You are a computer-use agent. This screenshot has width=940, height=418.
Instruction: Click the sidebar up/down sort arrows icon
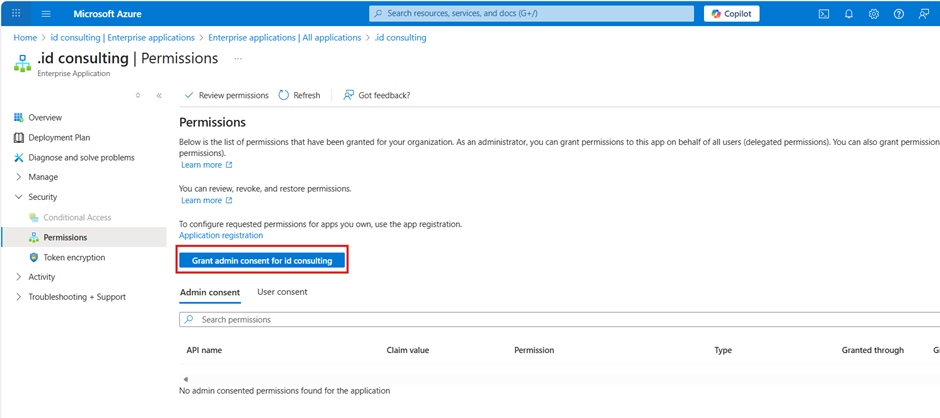tap(138, 95)
